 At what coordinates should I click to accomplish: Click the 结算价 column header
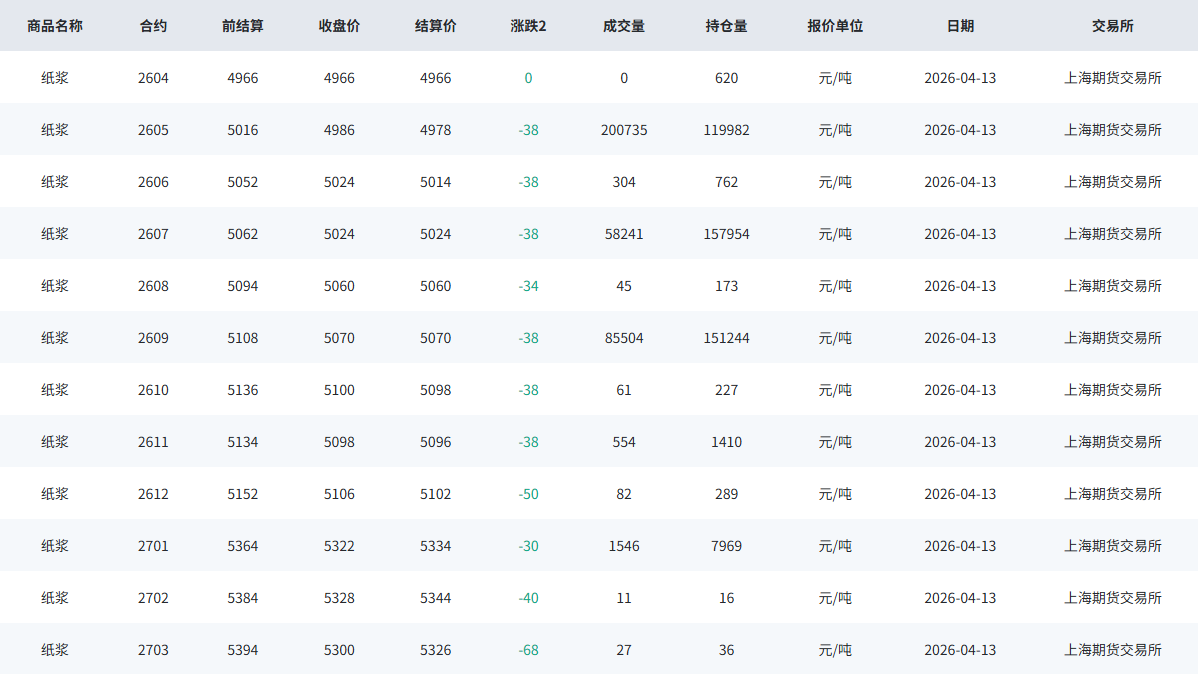click(x=435, y=26)
